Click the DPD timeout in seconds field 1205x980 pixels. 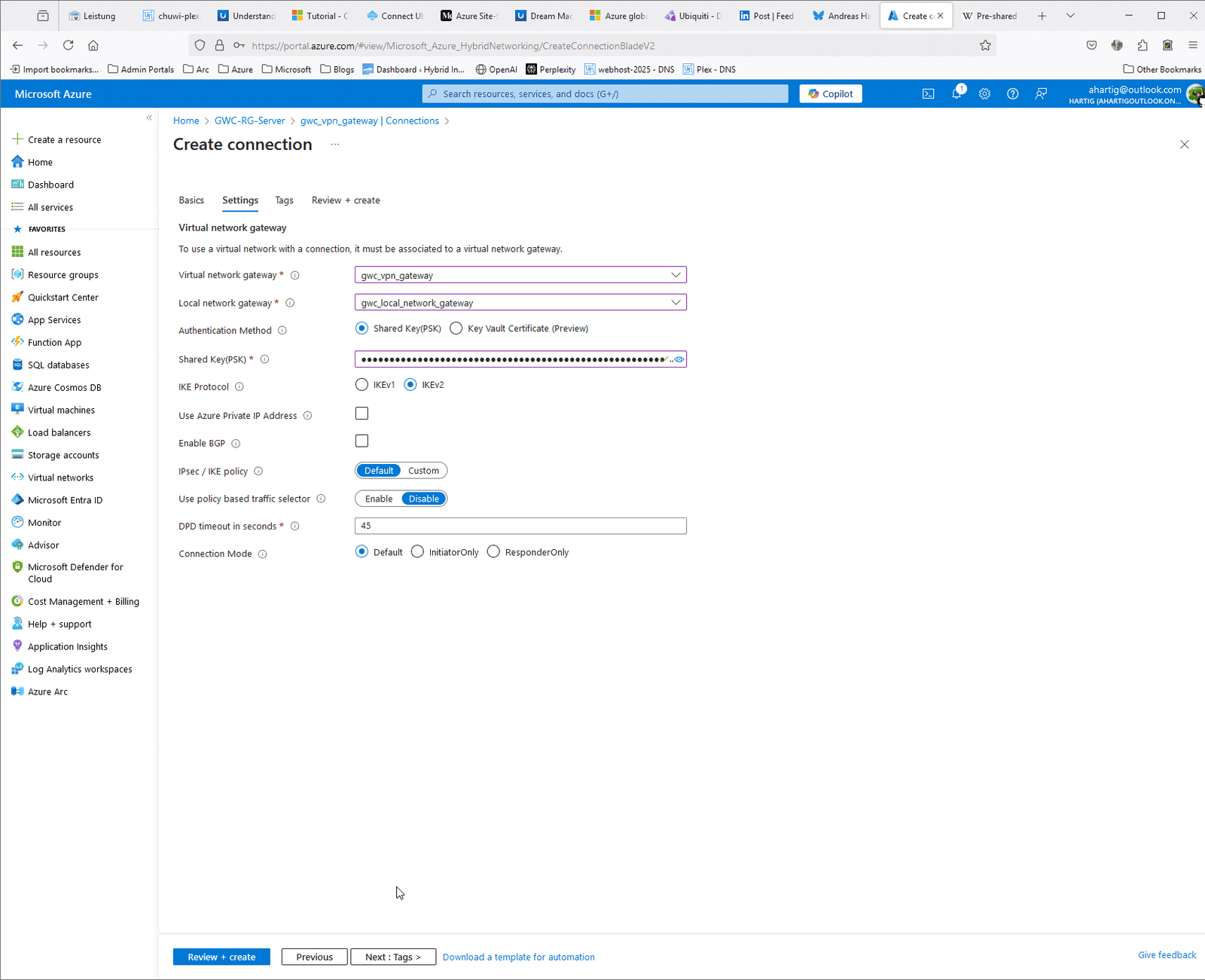[520, 525]
